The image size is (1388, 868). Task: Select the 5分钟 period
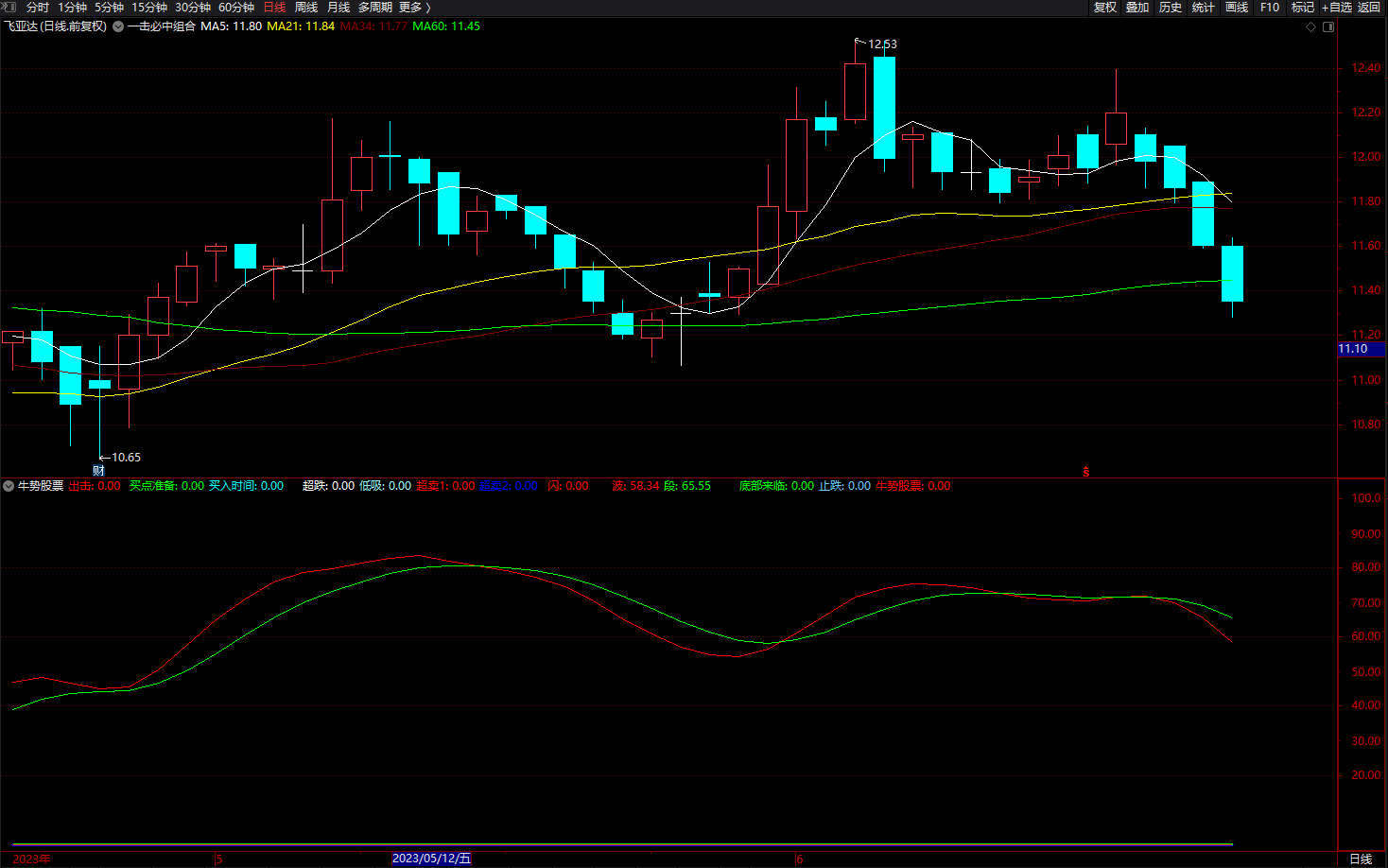[x=109, y=8]
